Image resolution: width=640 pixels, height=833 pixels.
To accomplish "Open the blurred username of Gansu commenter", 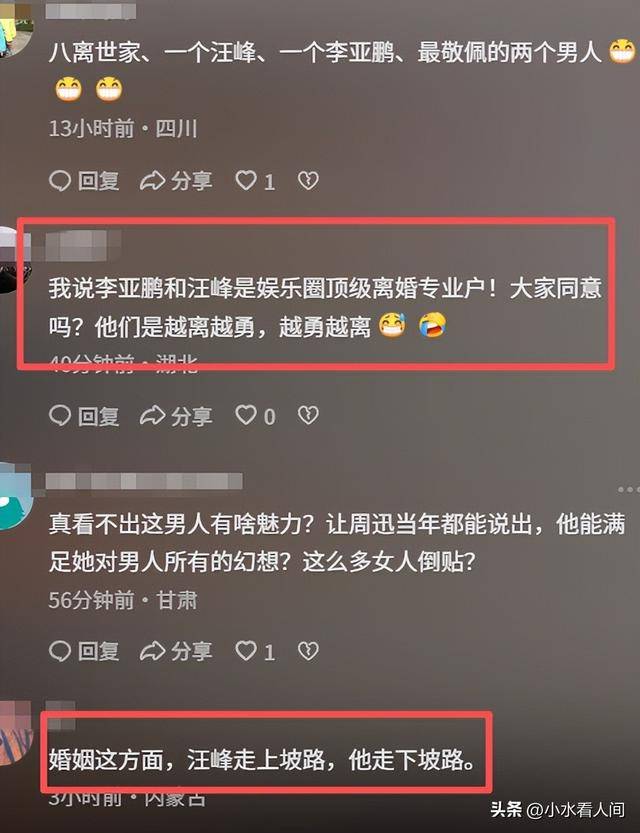I will (144, 481).
